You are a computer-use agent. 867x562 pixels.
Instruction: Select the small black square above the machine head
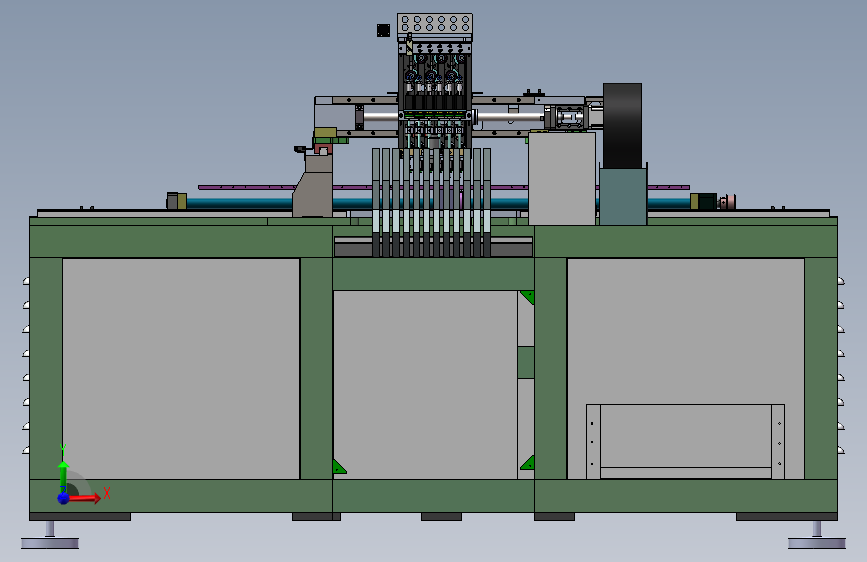(x=383, y=30)
